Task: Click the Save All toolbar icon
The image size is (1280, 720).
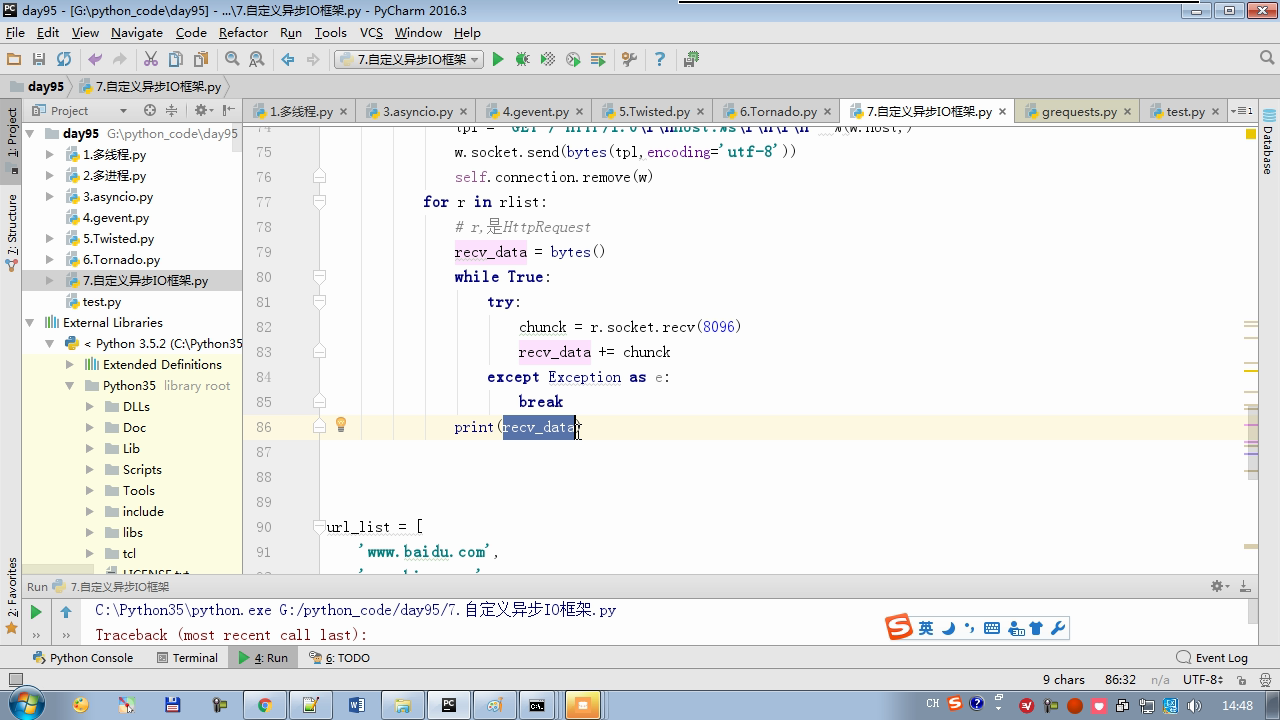Action: click(39, 60)
